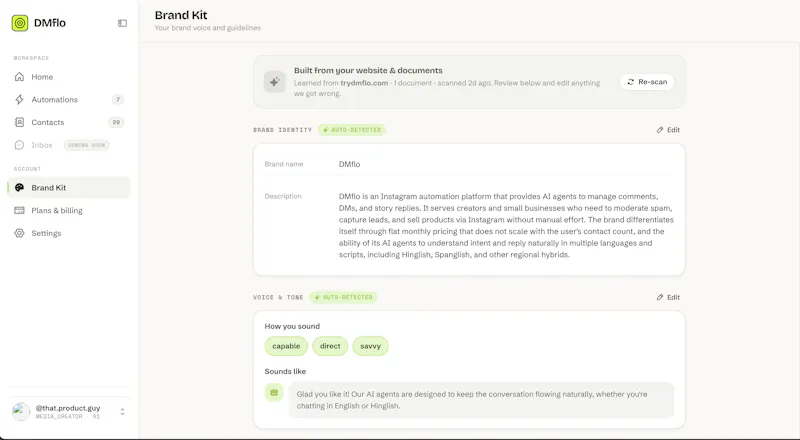800x440 pixels.
Task: Click the 'Brand name' field label
Action: point(284,164)
